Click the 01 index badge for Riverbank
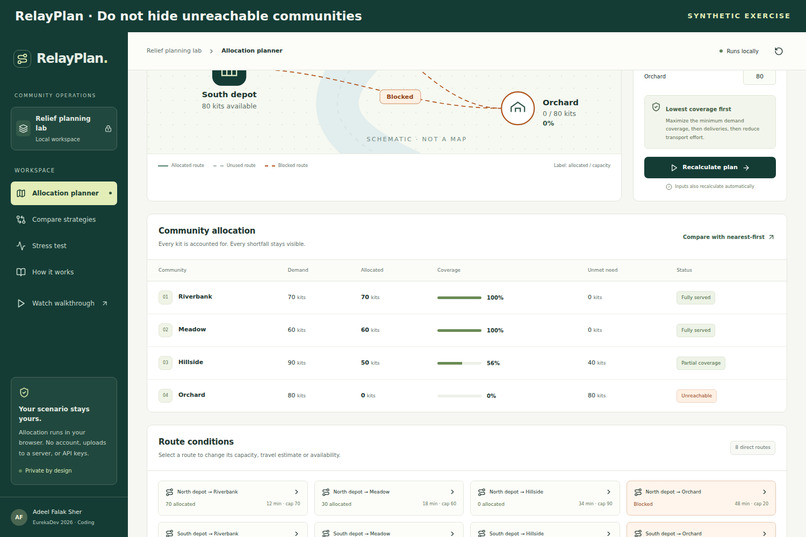 click(x=166, y=297)
